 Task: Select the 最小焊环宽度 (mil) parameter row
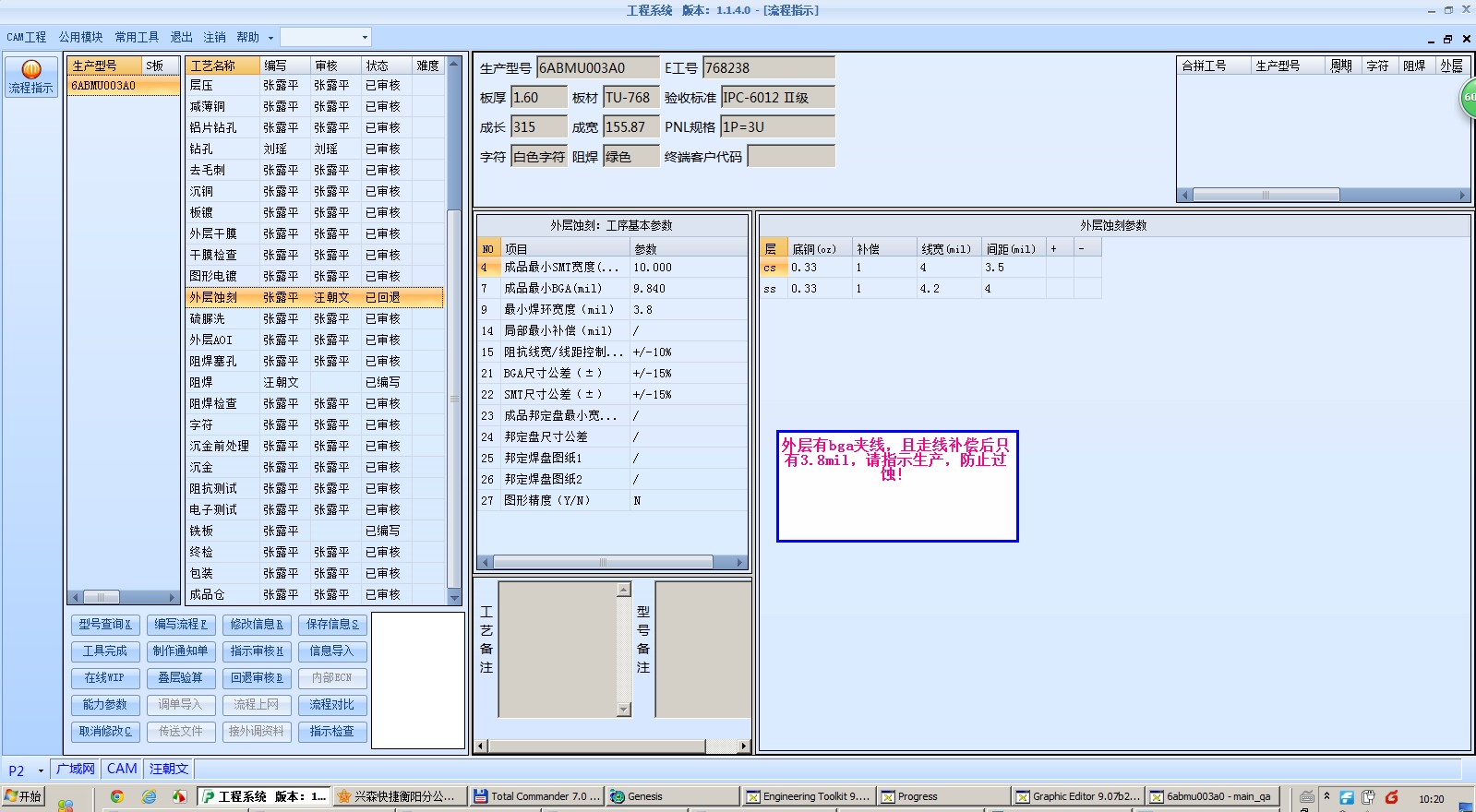point(612,310)
